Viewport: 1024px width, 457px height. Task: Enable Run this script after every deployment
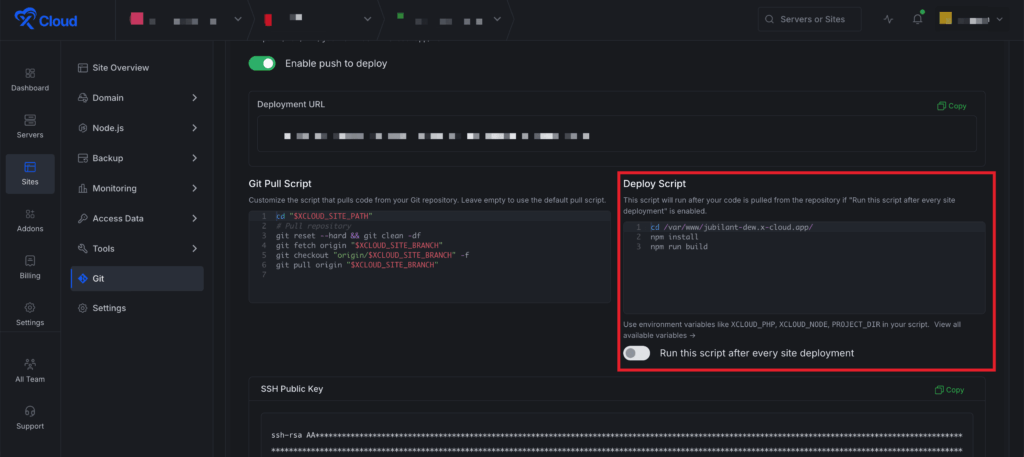[x=636, y=353]
